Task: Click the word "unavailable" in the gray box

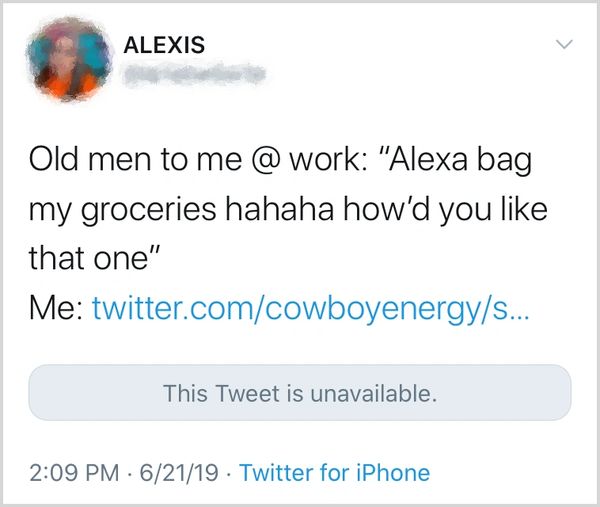Action: pos(372,392)
